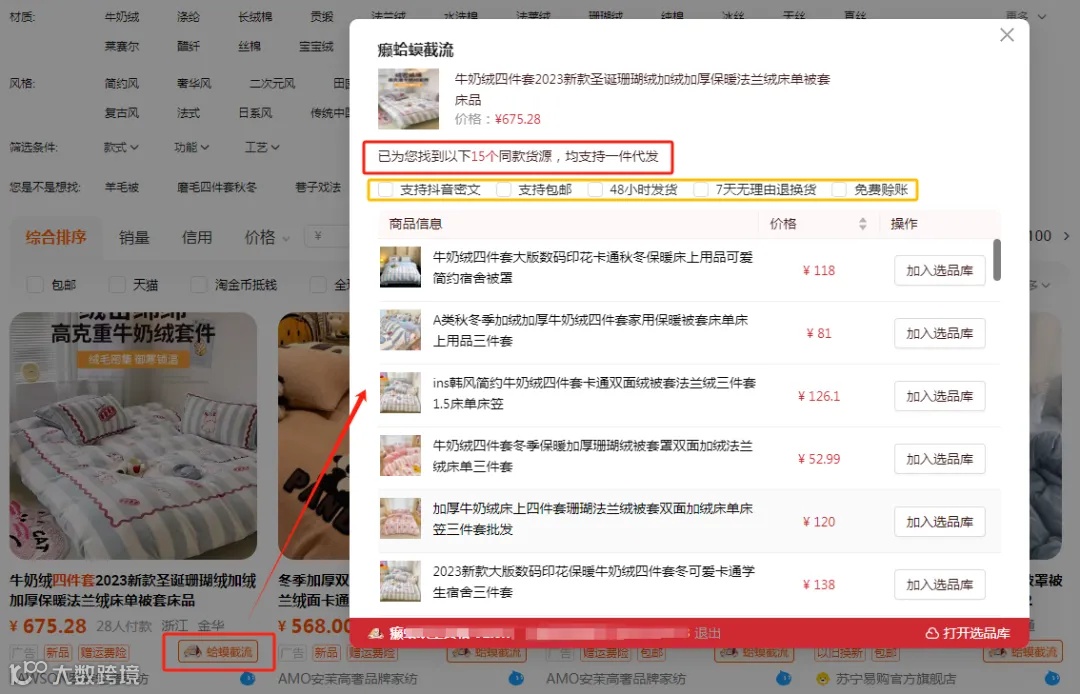Select the 信用 sorting tab
Image resolution: width=1080 pixels, height=694 pixels.
tap(197, 238)
